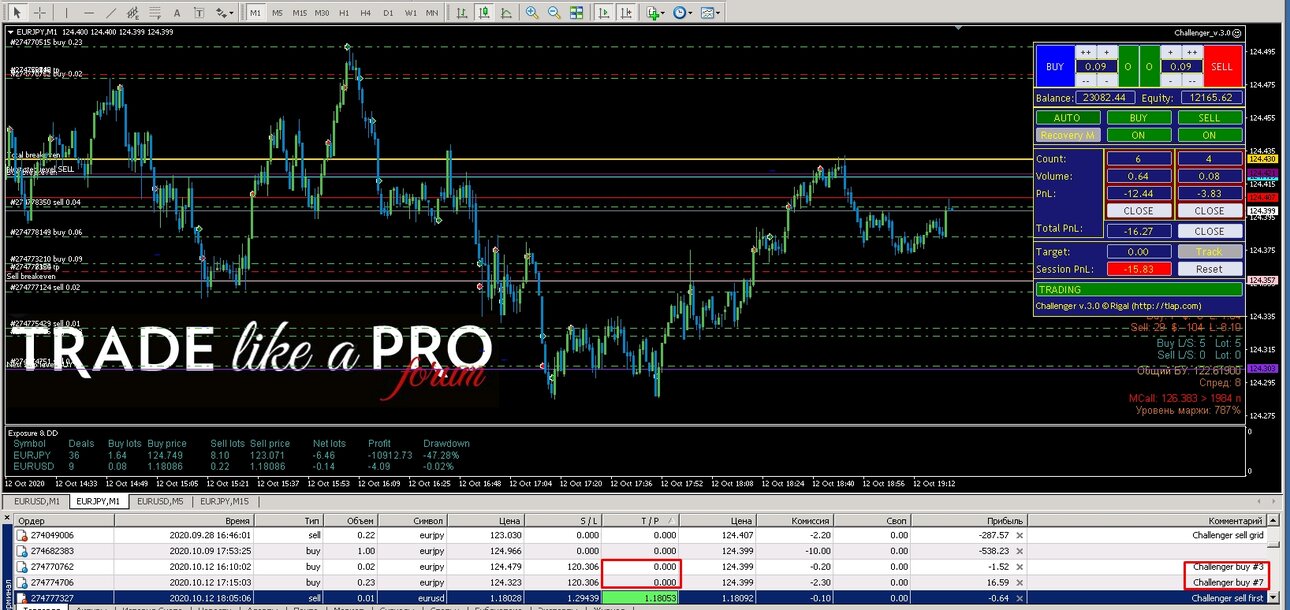1290x610 pixels.
Task: Toggle the green BUY mode button beside AUTO
Action: 1138,118
